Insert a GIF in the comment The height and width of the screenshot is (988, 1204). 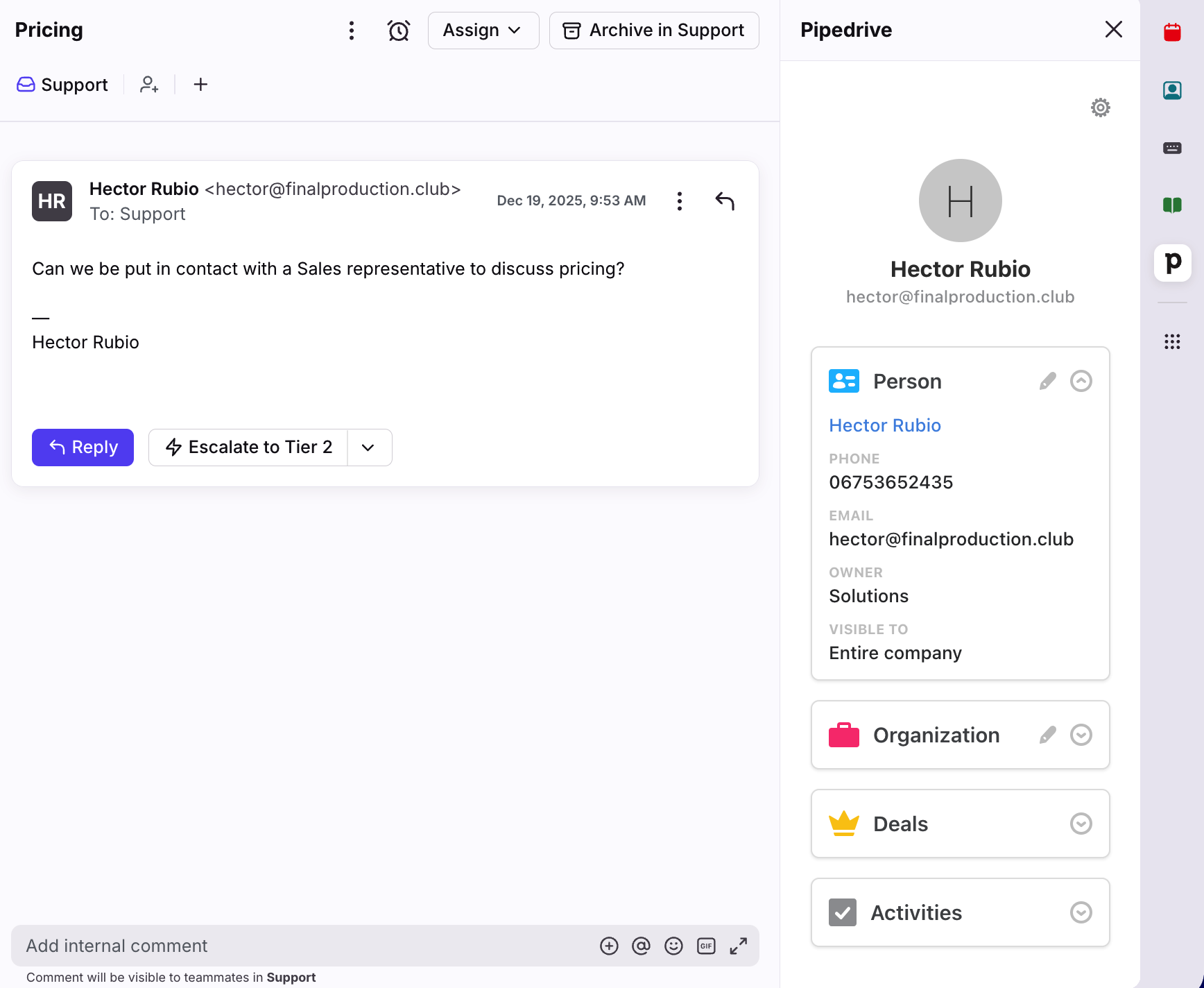click(x=706, y=946)
